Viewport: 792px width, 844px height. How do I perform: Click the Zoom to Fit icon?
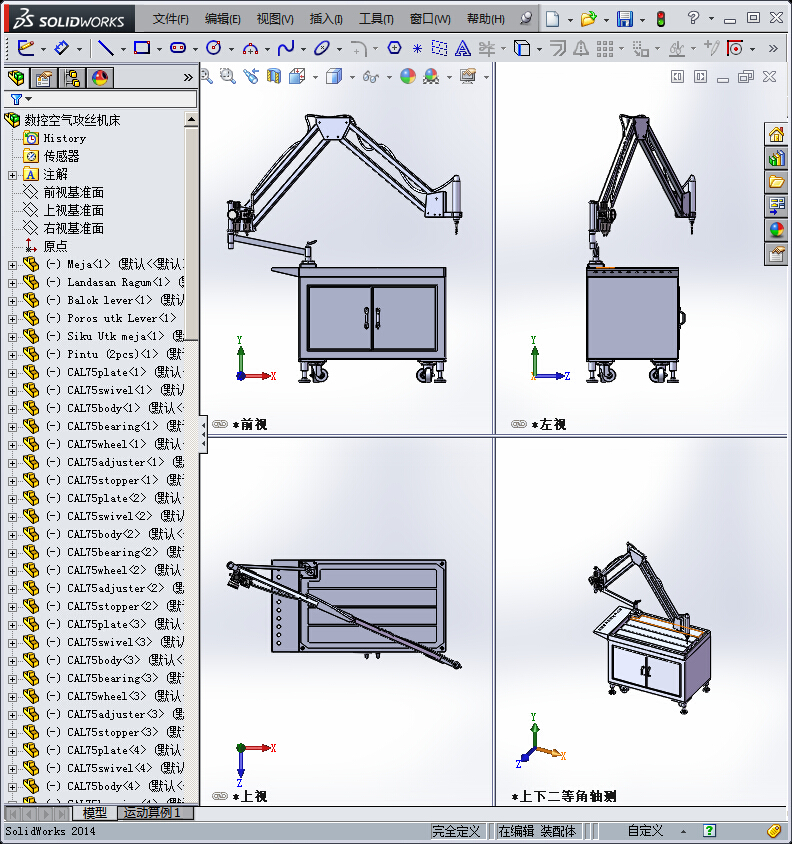click(x=207, y=76)
